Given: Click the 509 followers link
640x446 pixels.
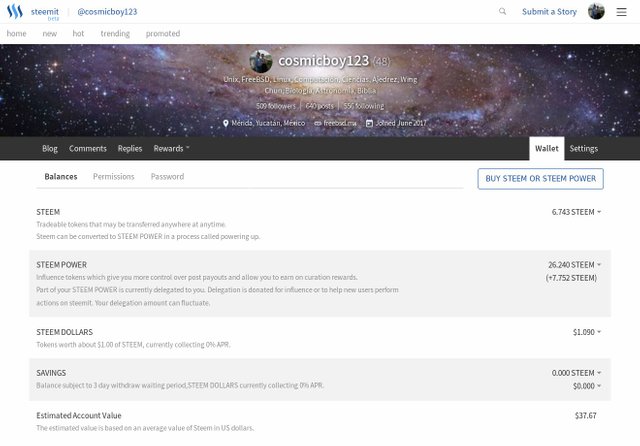Looking at the screenshot, I should (x=276, y=106).
